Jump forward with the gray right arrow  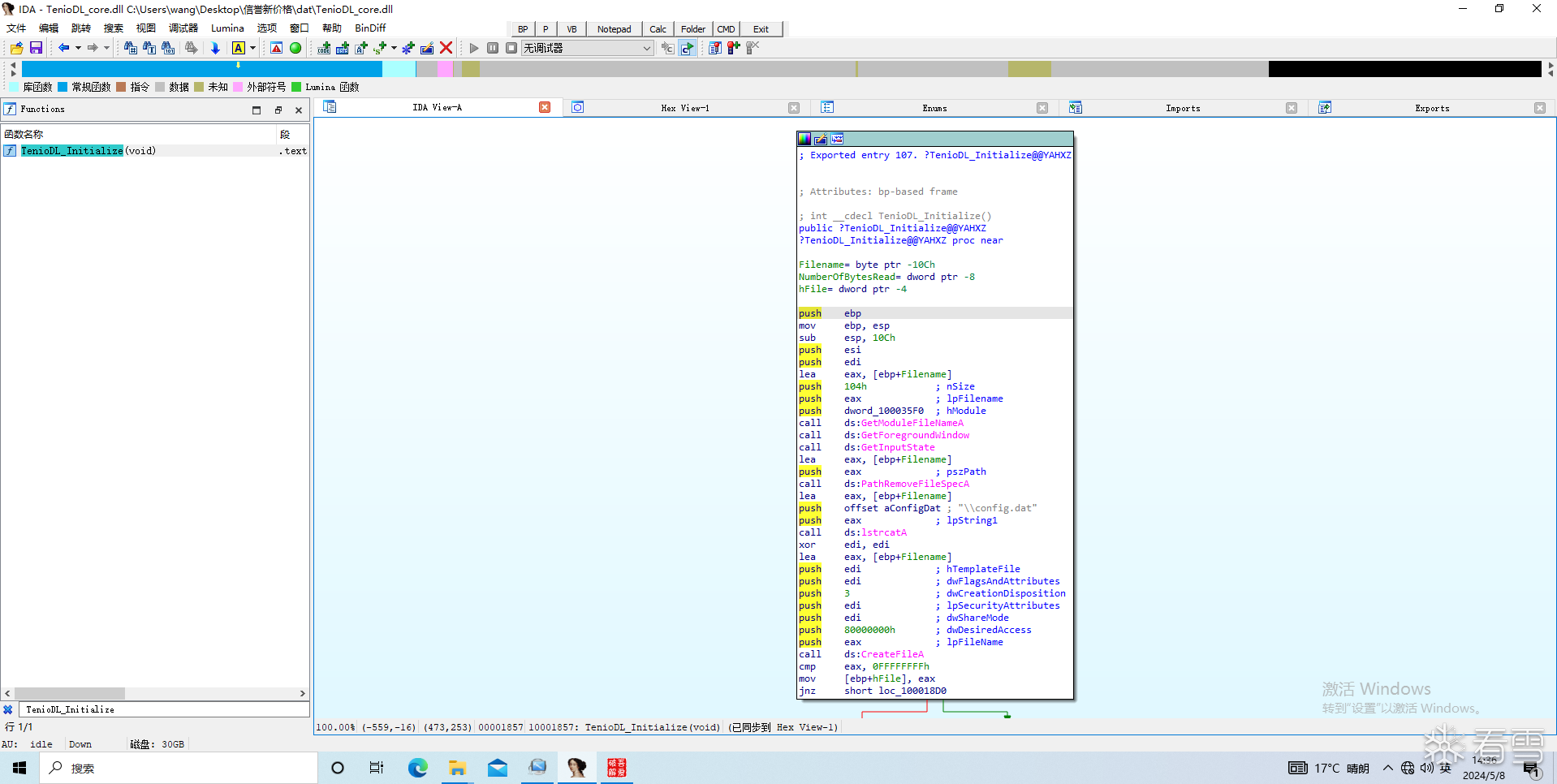click(x=93, y=48)
